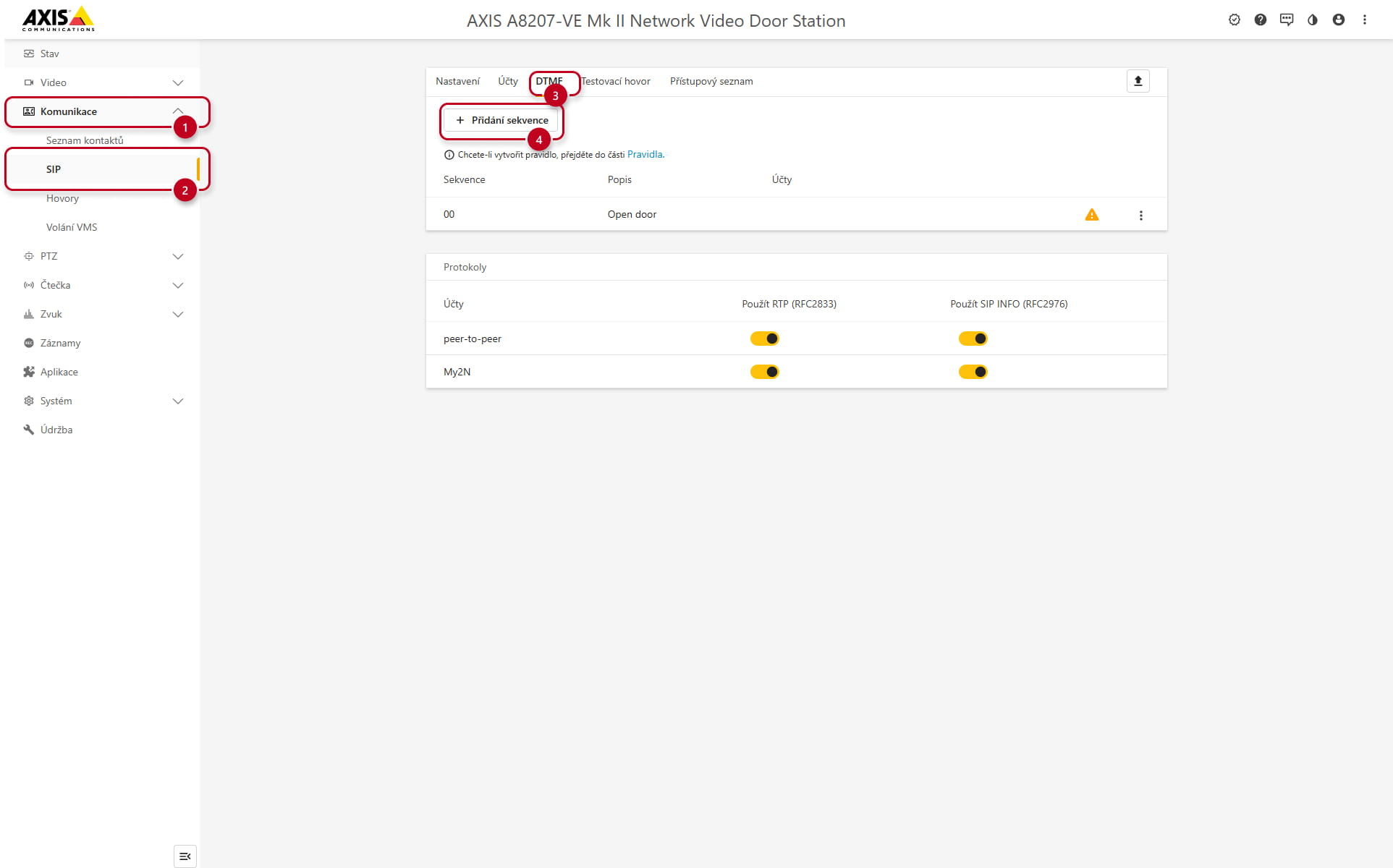Expand the Zvuk section chevron
Viewport: 1393px width, 868px height.
178,314
